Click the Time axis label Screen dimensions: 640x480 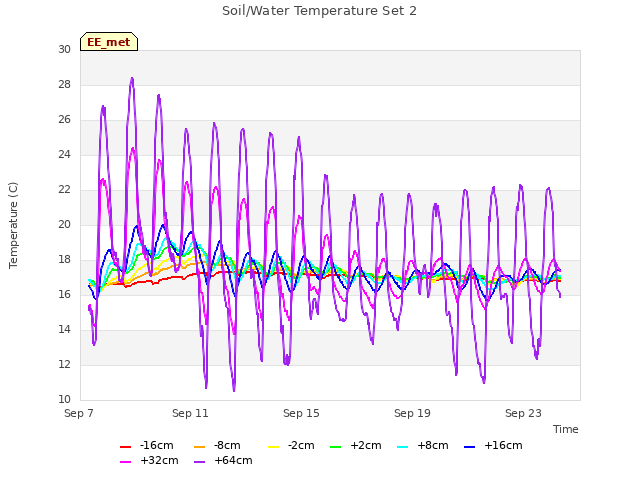click(x=566, y=429)
